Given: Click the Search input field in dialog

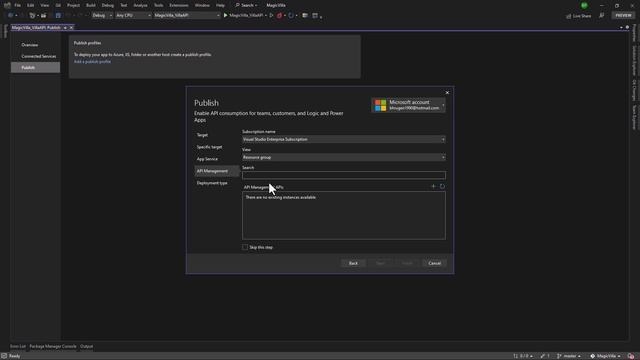Looking at the screenshot, I should pos(344,175).
